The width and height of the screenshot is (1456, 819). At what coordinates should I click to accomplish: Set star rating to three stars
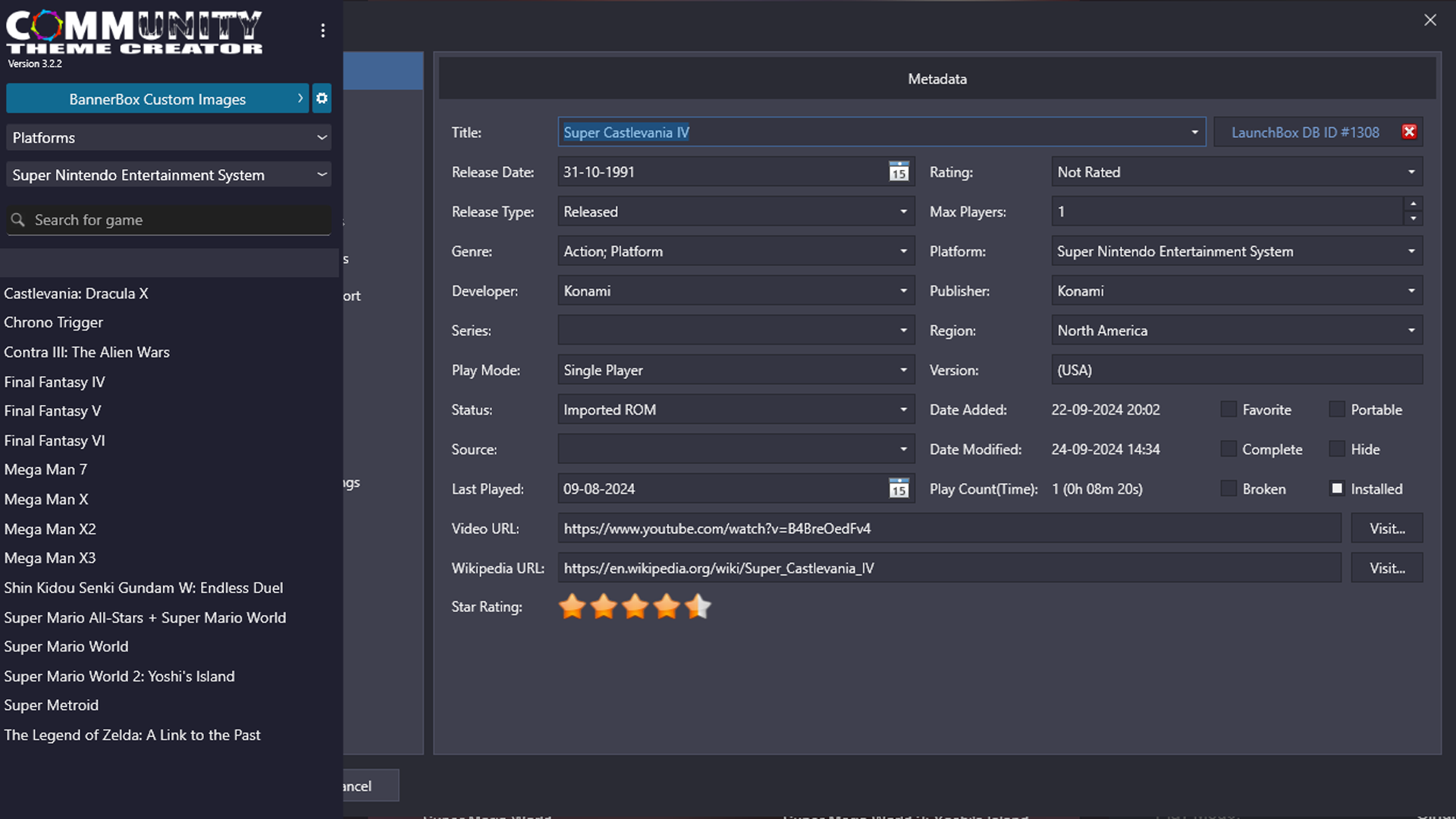(635, 607)
